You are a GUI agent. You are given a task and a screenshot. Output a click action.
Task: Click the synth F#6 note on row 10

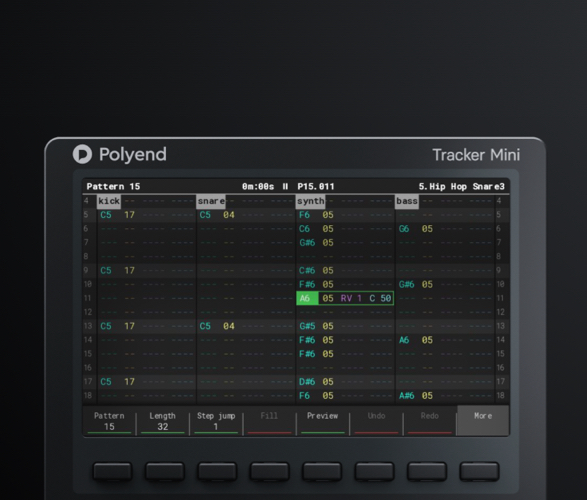[x=307, y=284]
